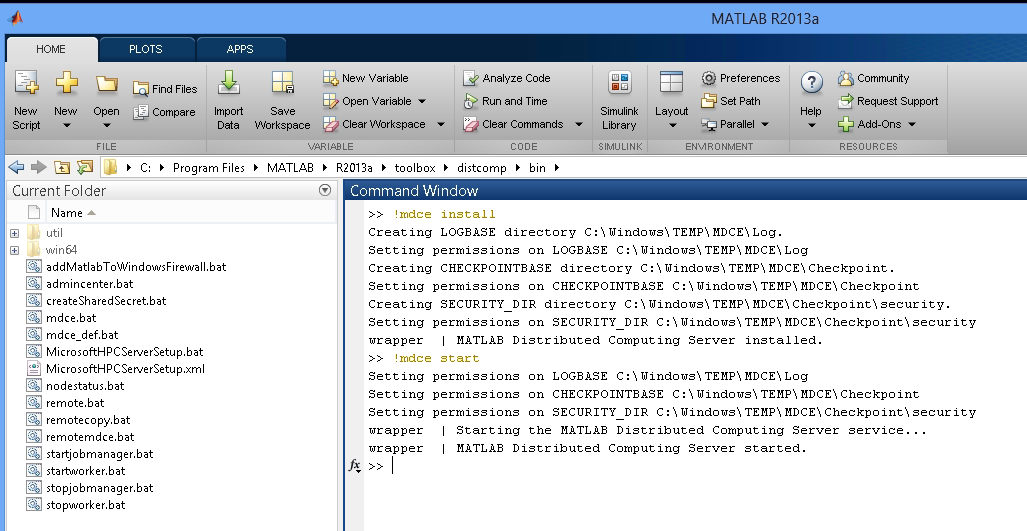The height and width of the screenshot is (531, 1027).
Task: Open the Add-Ons dropdown arrow
Action: pos(912,124)
